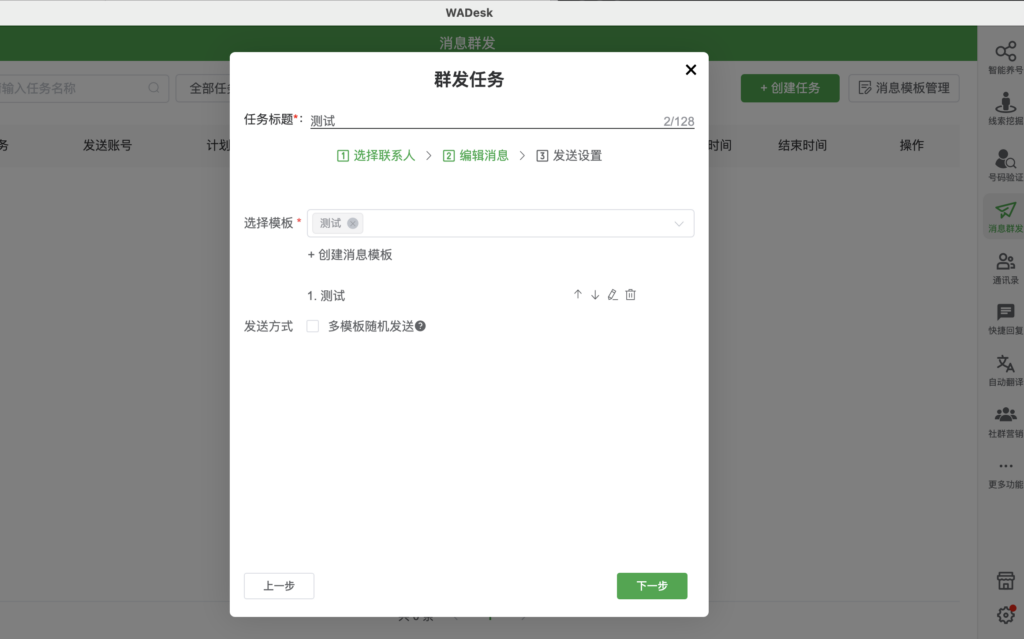Viewport: 1024px width, 639px height.
Task: Expand the 选择模板 dropdown
Action: coord(679,223)
